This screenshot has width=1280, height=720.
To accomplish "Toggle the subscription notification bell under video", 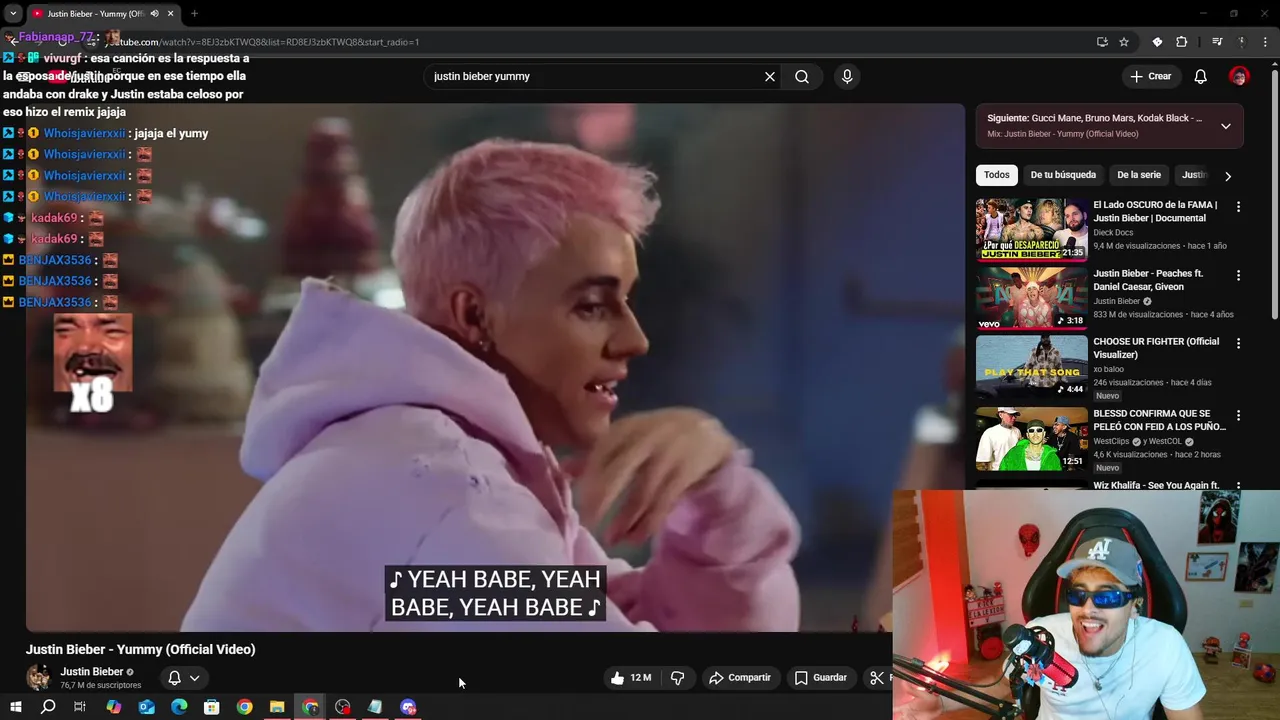I will pyautogui.click(x=184, y=678).
